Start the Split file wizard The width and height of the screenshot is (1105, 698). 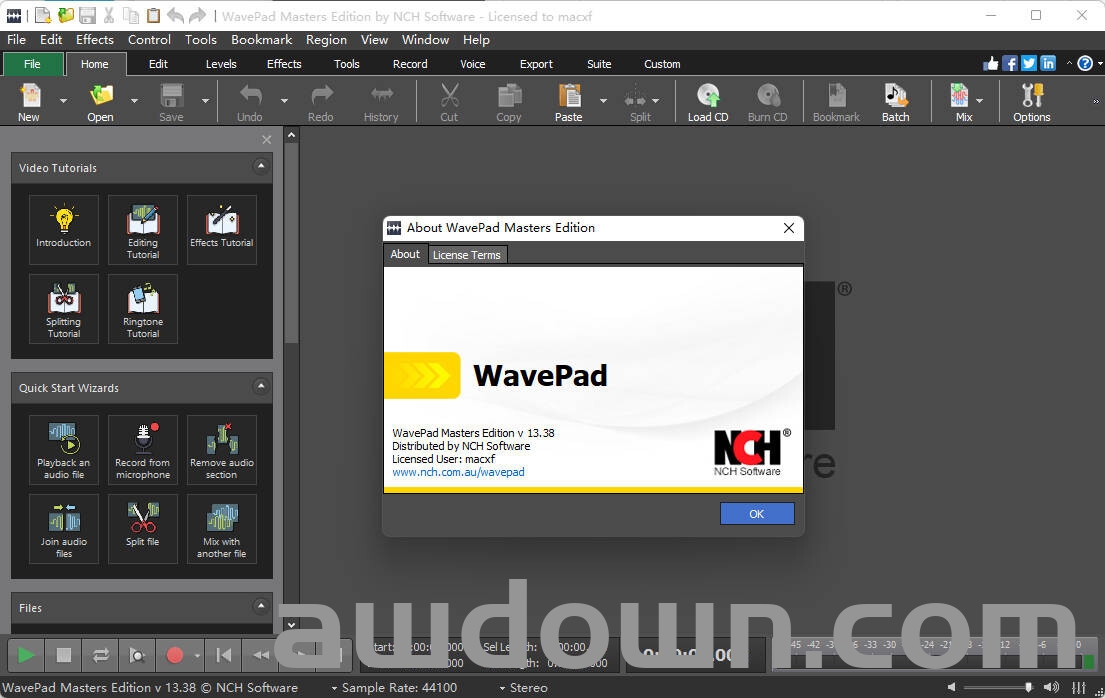(143, 529)
